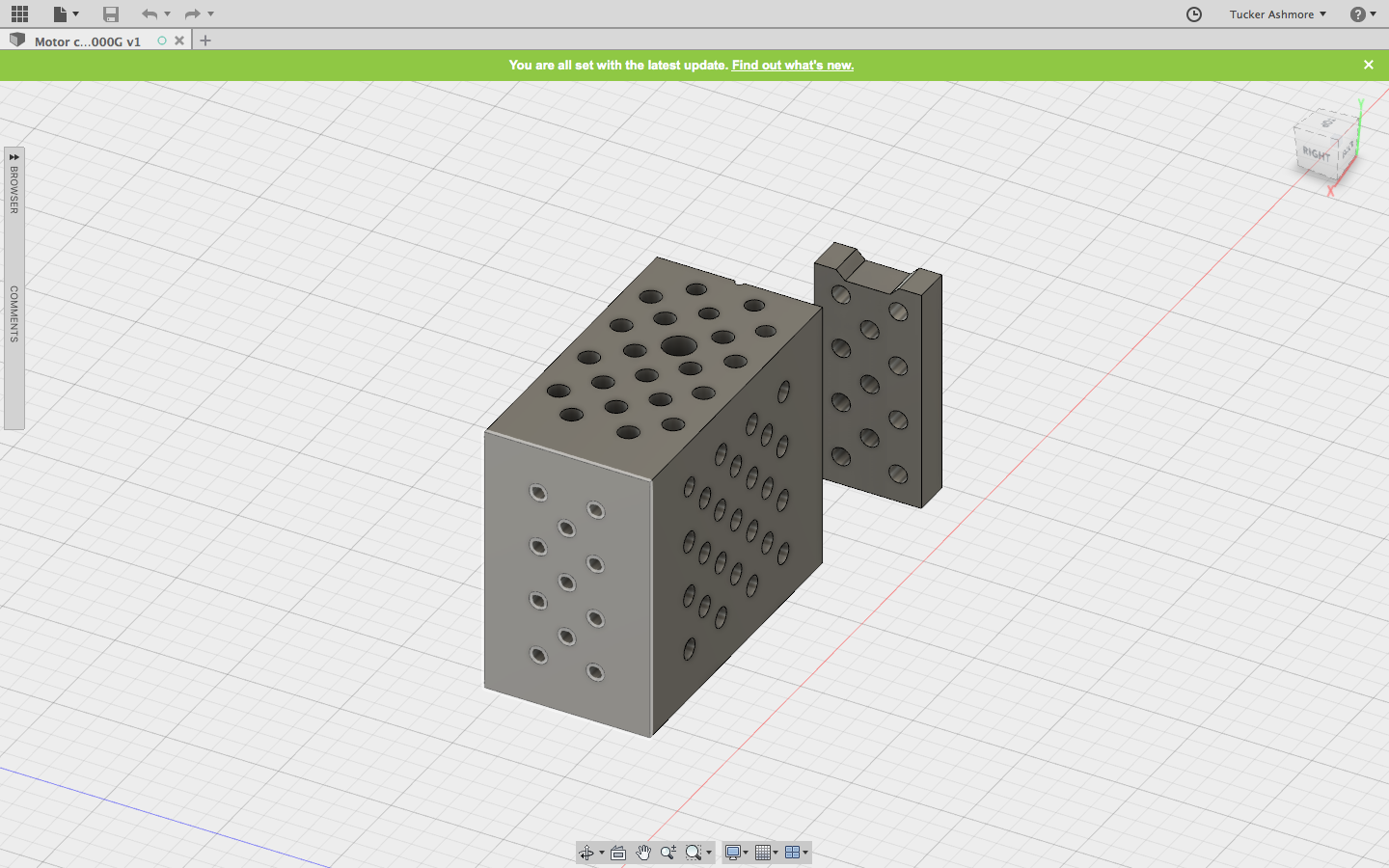Undo the last action
Screen dimensions: 1389x868
click(150, 14)
